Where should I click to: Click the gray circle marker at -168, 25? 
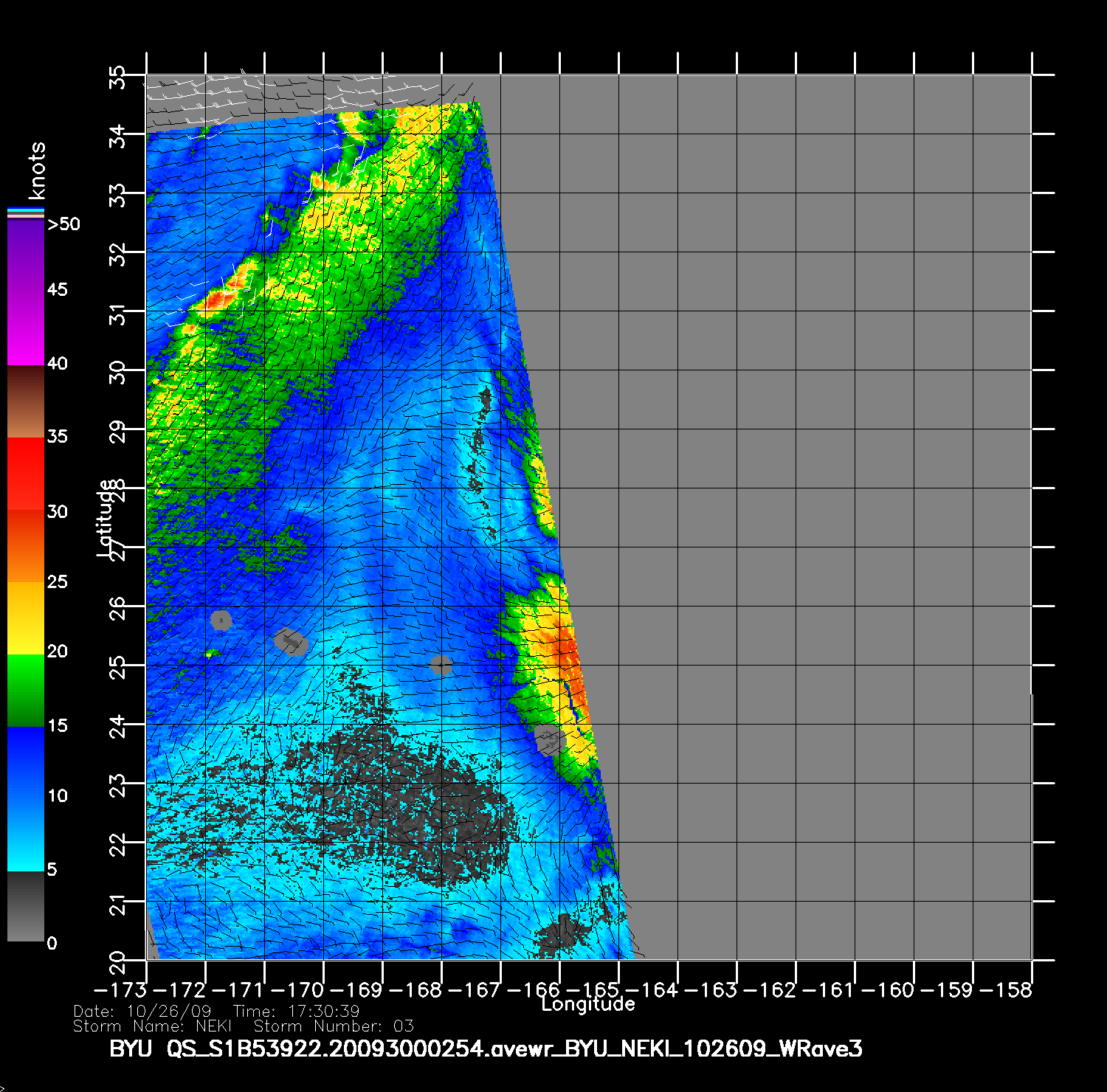point(441,664)
